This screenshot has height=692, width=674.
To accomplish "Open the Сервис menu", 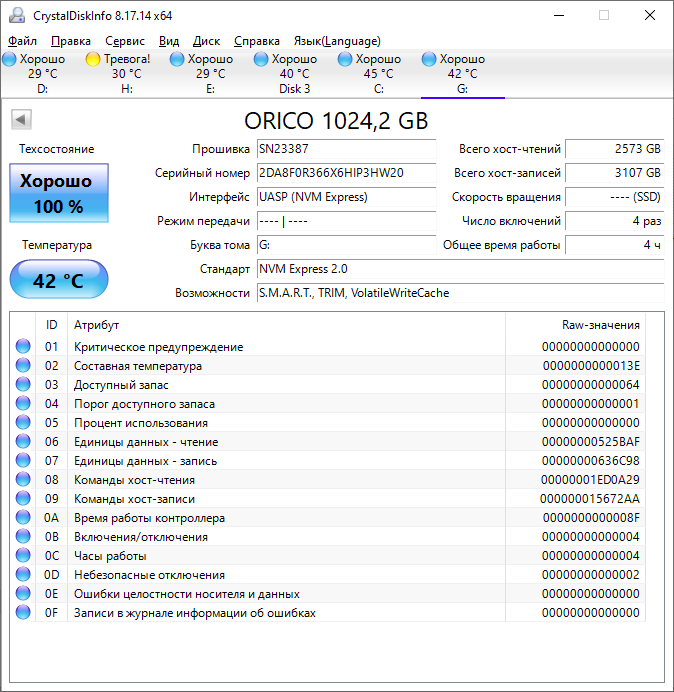I will [125, 41].
